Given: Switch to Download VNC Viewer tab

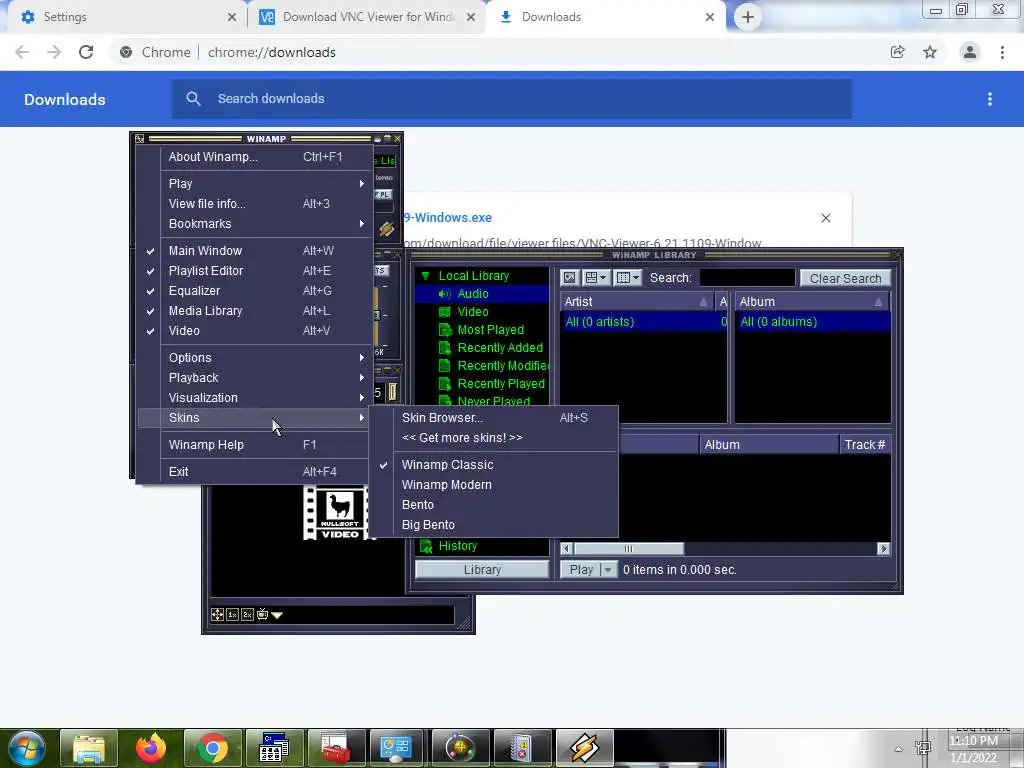Looking at the screenshot, I should click(366, 17).
